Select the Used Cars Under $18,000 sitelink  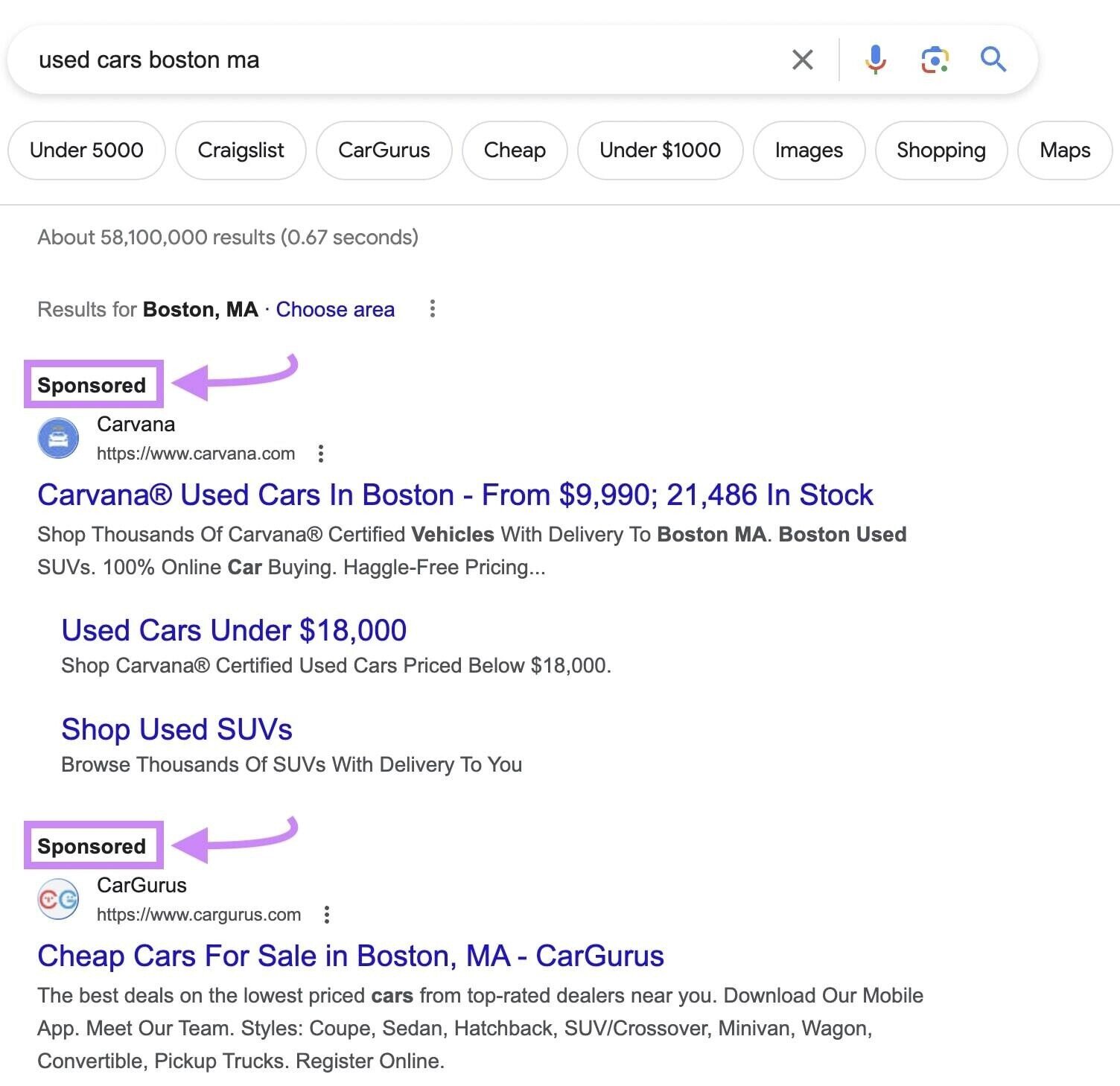(233, 630)
